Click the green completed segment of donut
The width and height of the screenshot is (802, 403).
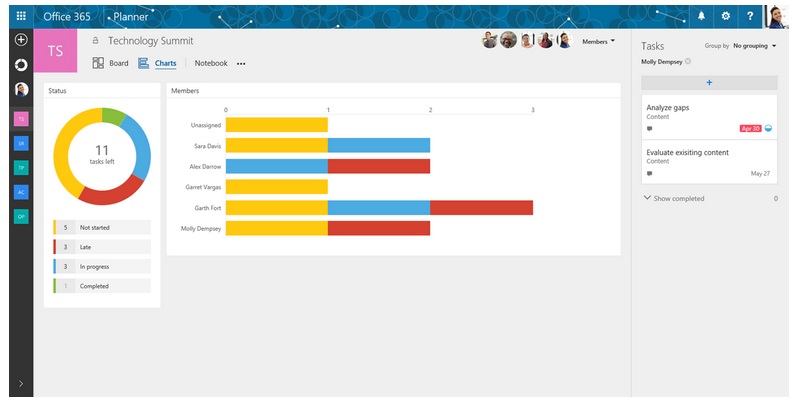[x=113, y=116]
